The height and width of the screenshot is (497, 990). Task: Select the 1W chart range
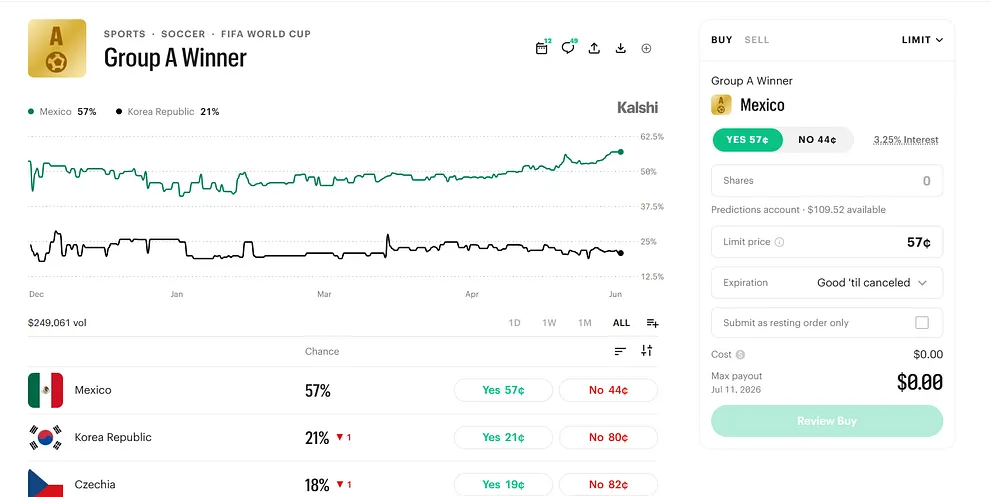tap(549, 323)
